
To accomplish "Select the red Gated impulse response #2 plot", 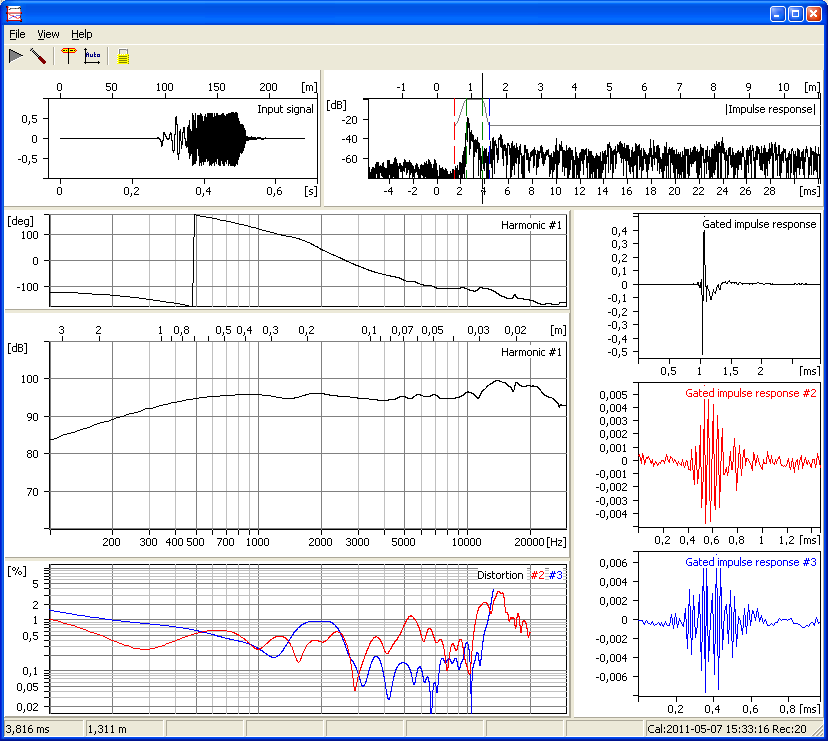I will (727, 460).
